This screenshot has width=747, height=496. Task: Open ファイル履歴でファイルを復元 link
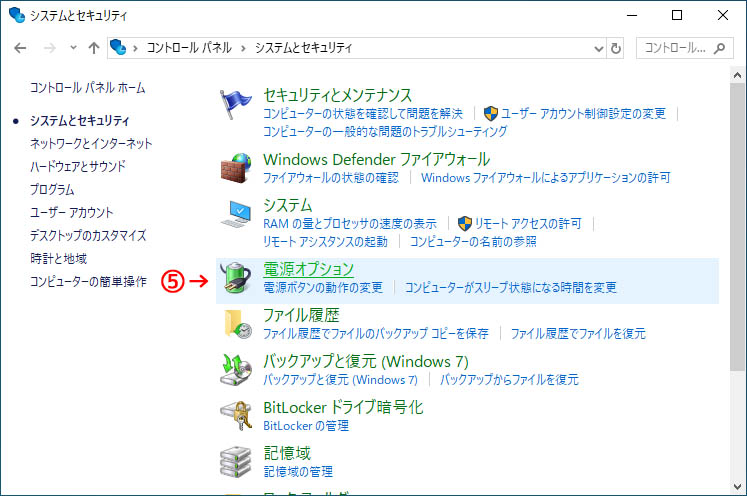click(578, 334)
